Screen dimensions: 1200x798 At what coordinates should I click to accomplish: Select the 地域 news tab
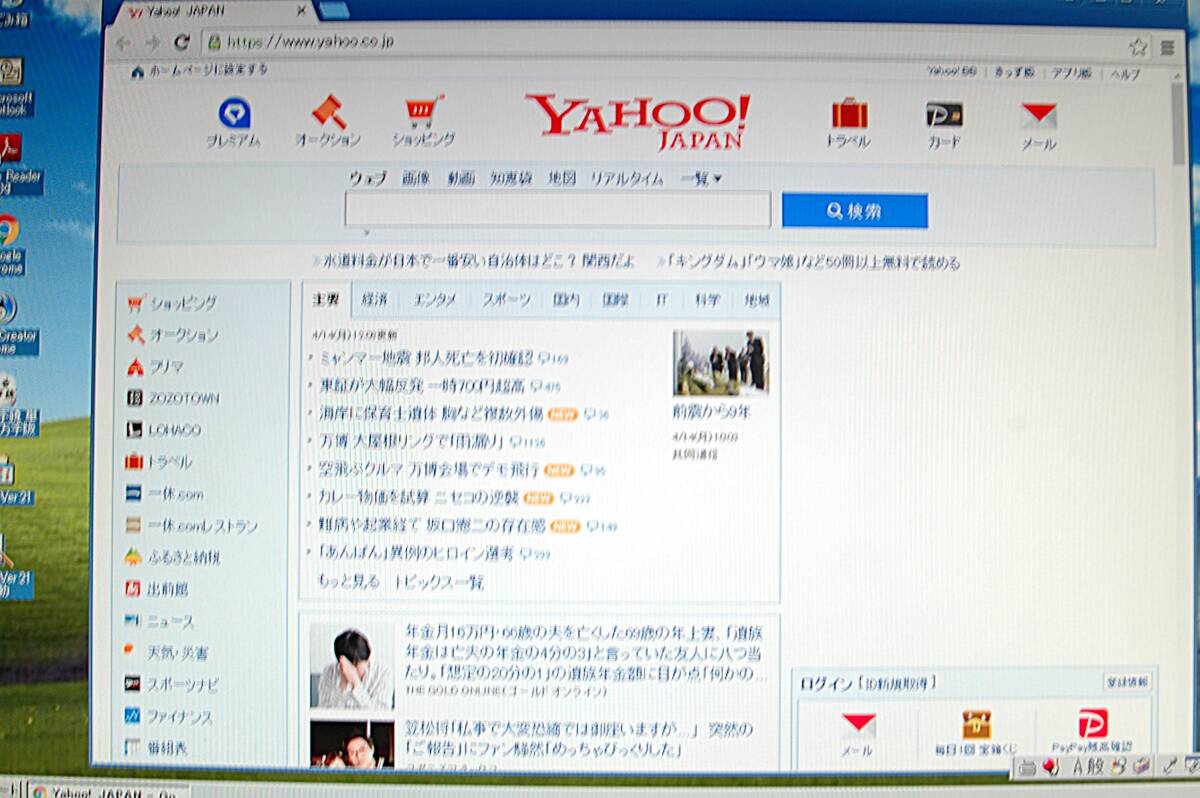[757, 300]
